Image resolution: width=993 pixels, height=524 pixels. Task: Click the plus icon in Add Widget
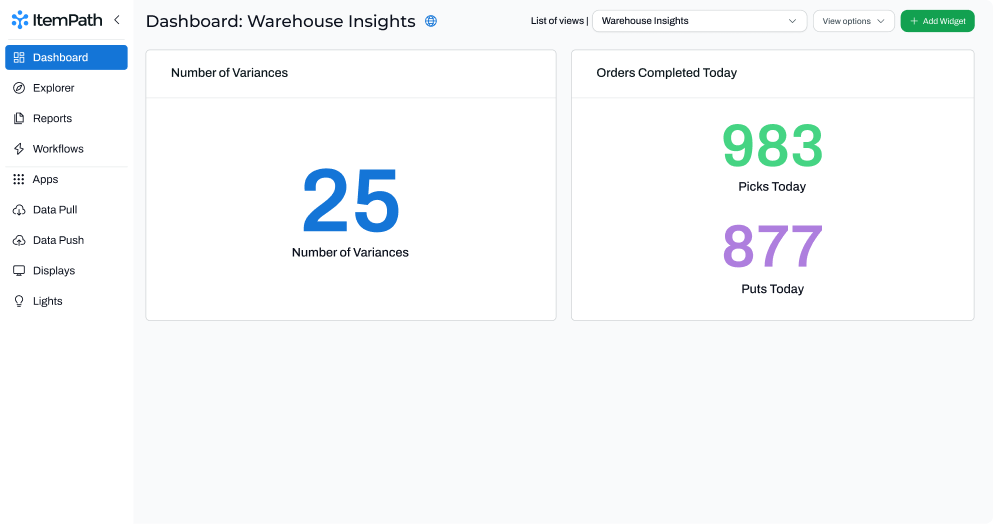coord(914,21)
